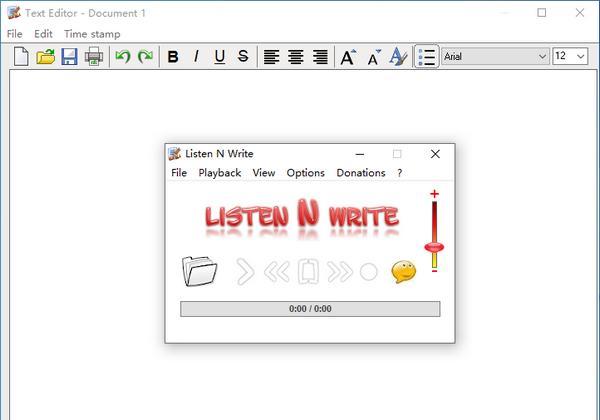Print the document using the printer icon
Image resolution: width=600 pixels, height=420 pixels.
pyautogui.click(x=94, y=57)
